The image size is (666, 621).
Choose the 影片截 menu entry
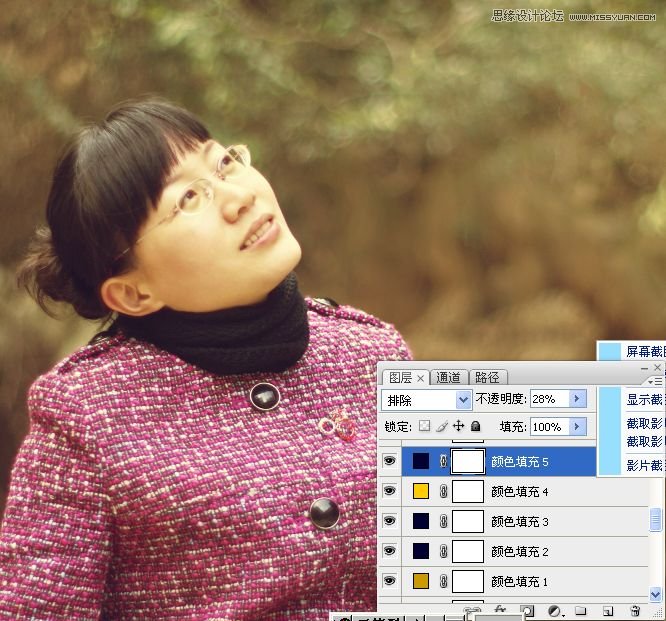pos(645,466)
